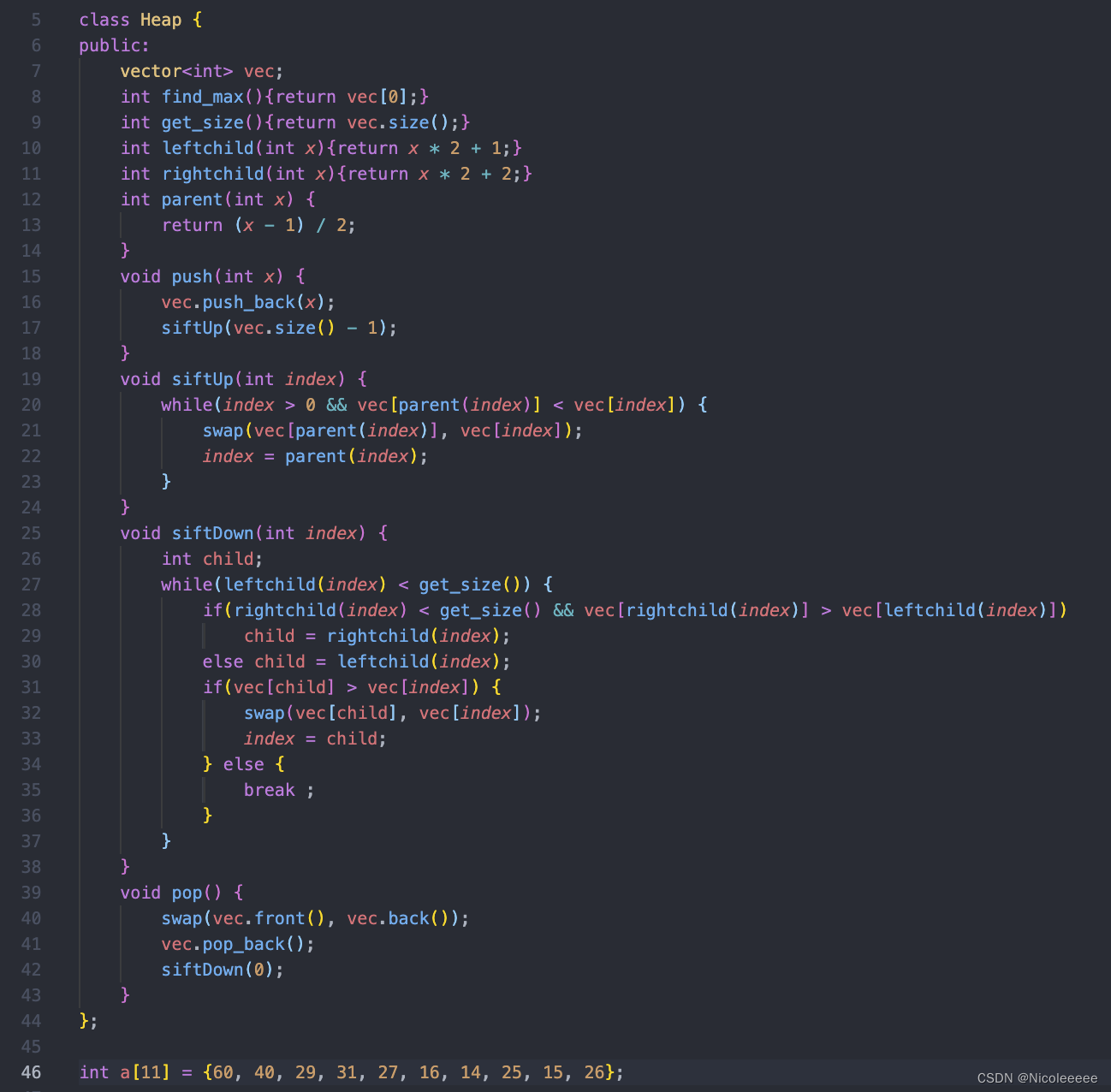1111x1092 pixels.
Task: Click the "break" keyword
Action: [270, 790]
